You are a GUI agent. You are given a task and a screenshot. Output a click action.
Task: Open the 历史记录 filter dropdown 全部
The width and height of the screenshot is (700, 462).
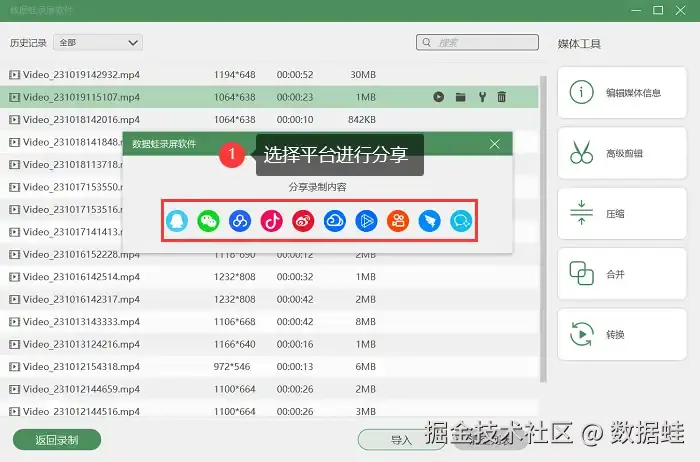pyautogui.click(x=98, y=42)
